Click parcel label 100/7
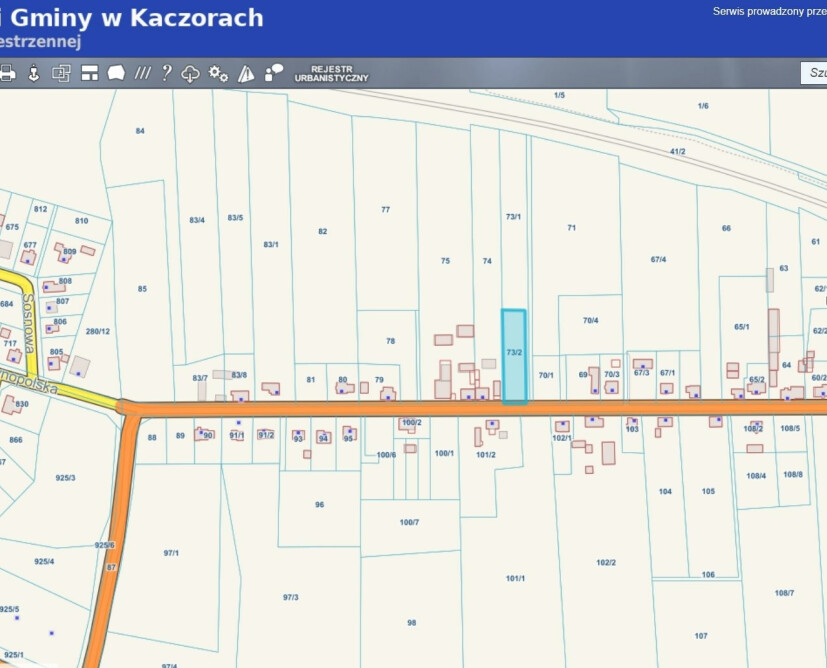827x668 pixels. click(409, 522)
